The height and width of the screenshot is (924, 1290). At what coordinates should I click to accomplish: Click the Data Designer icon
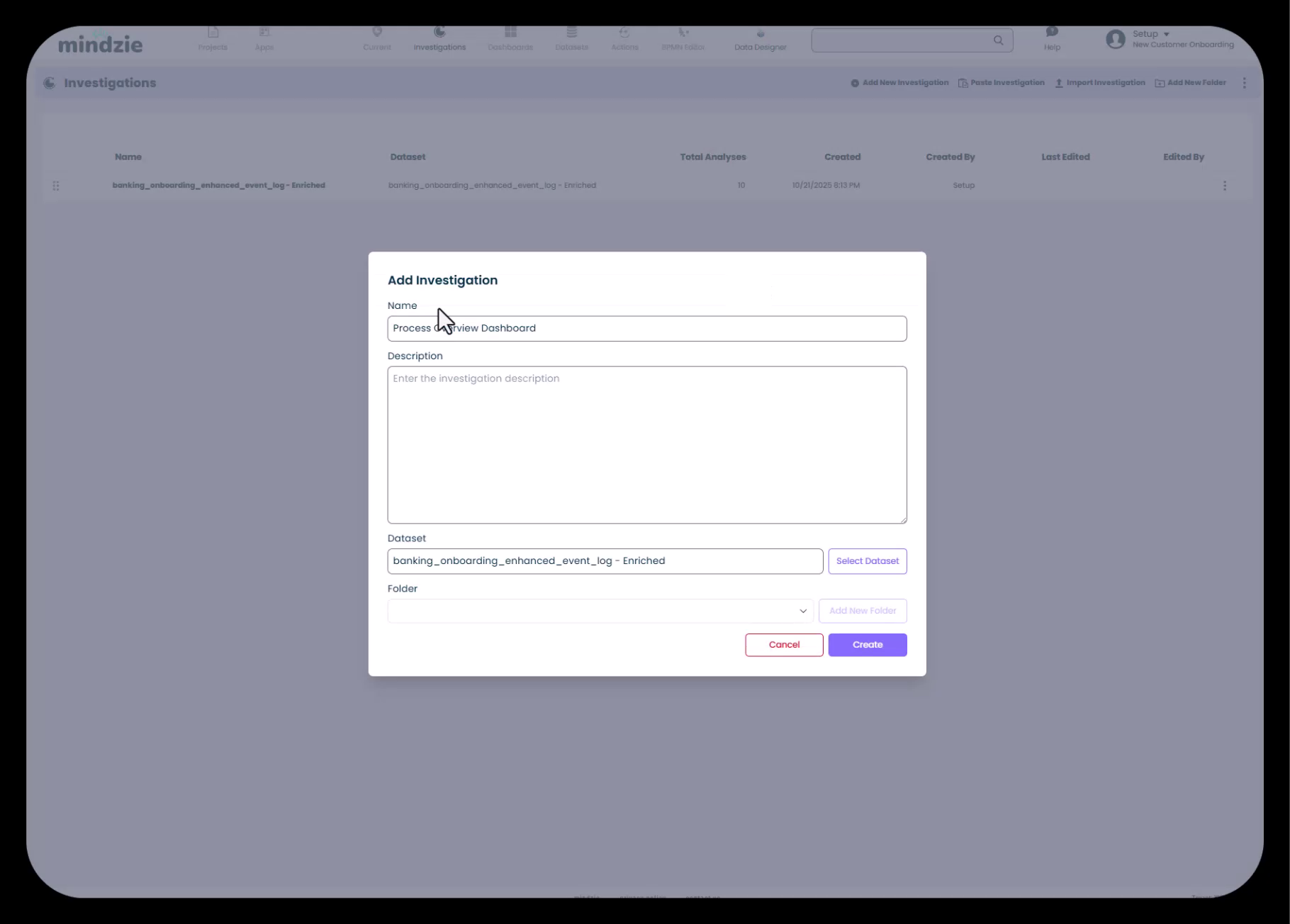[x=760, y=34]
